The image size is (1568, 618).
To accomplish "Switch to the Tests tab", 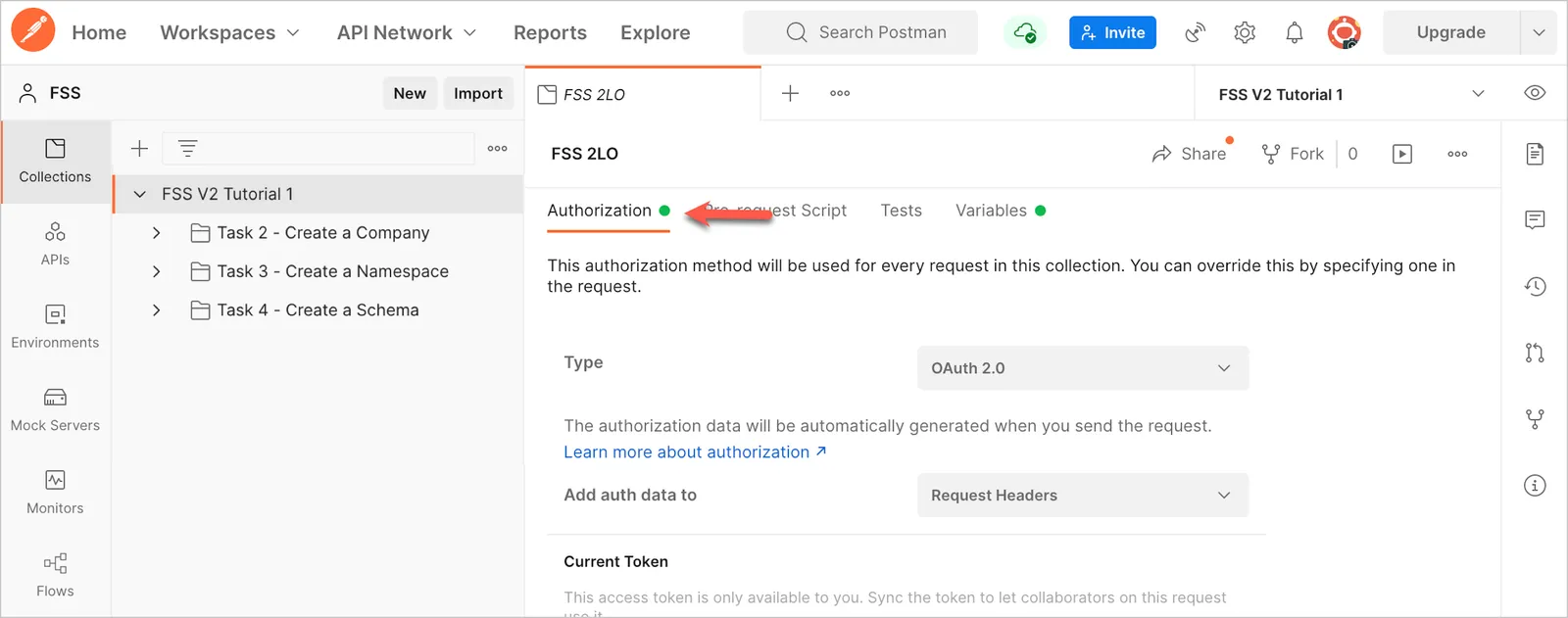I will 901,211.
